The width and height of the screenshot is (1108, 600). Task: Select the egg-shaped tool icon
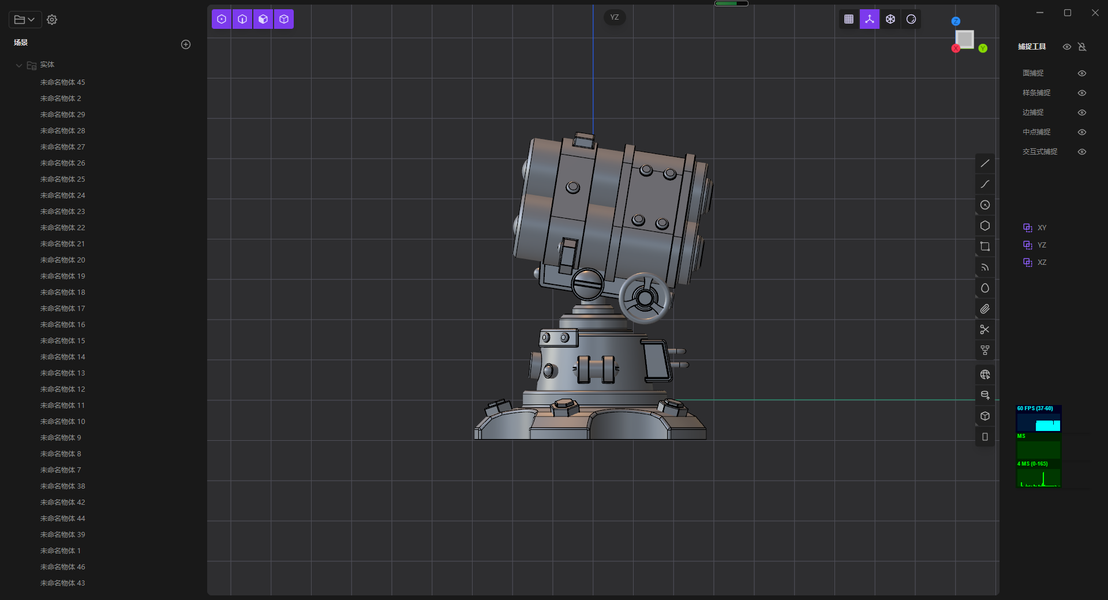(985, 288)
